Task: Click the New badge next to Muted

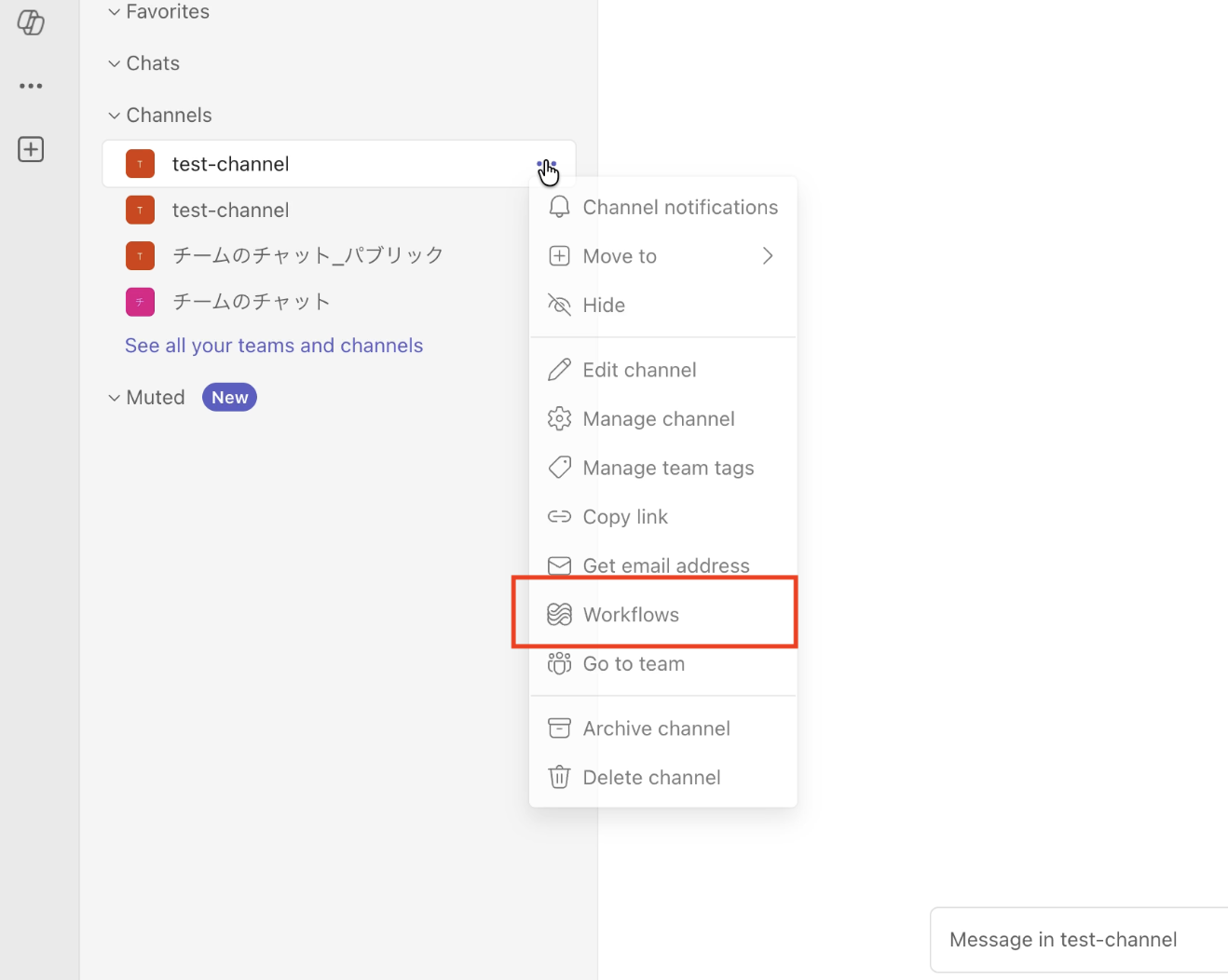Action: coord(229,398)
